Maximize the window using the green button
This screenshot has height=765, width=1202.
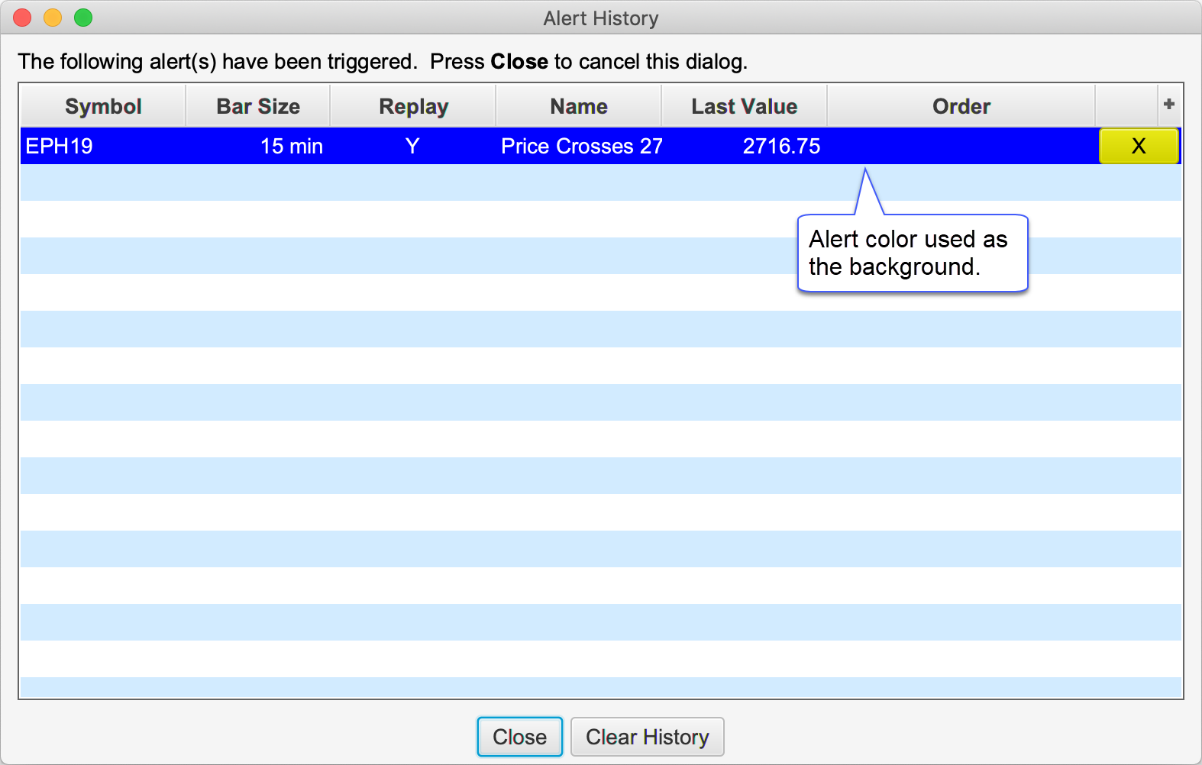click(x=83, y=18)
